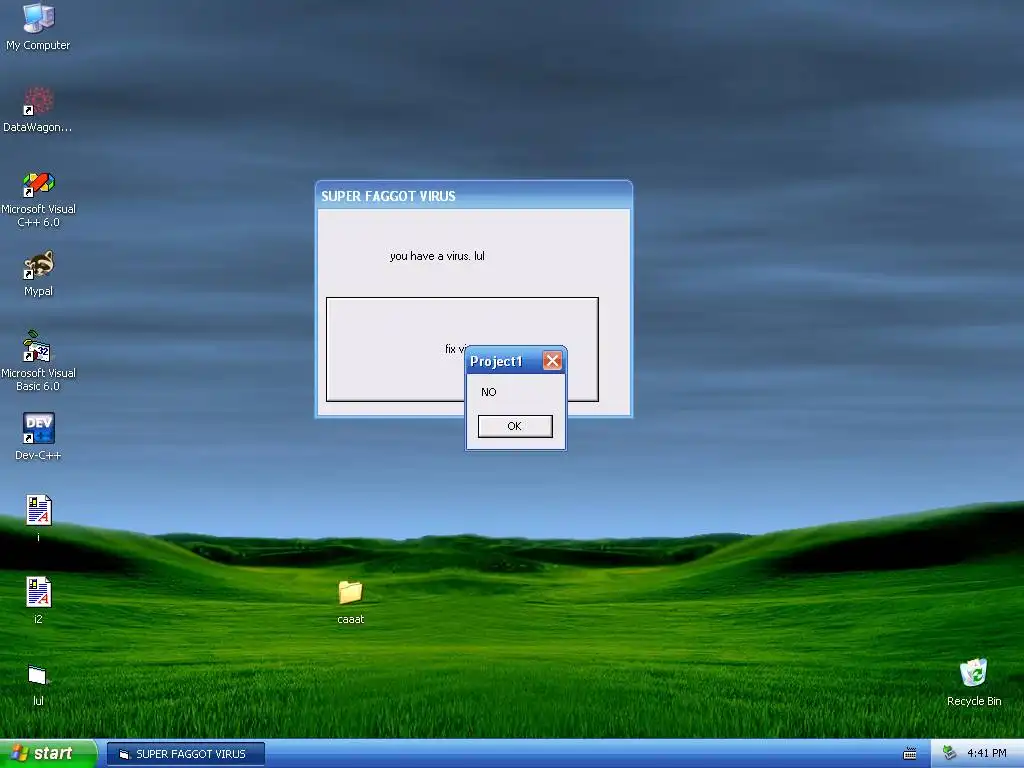Click the 'you have a virus. lul' text
Image resolution: width=1024 pixels, height=768 pixels.
(x=437, y=256)
